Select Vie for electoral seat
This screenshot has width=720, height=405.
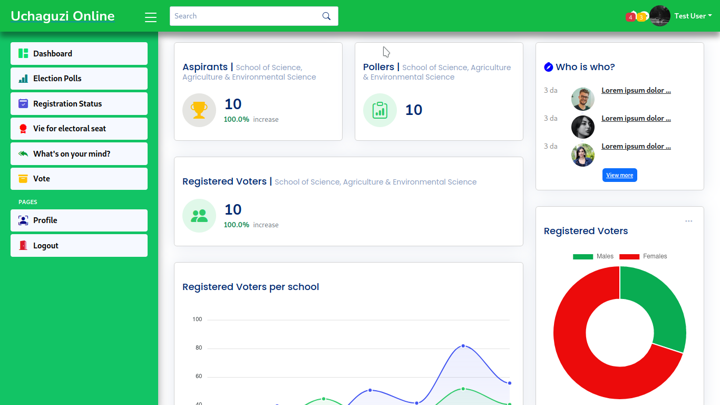pos(79,128)
